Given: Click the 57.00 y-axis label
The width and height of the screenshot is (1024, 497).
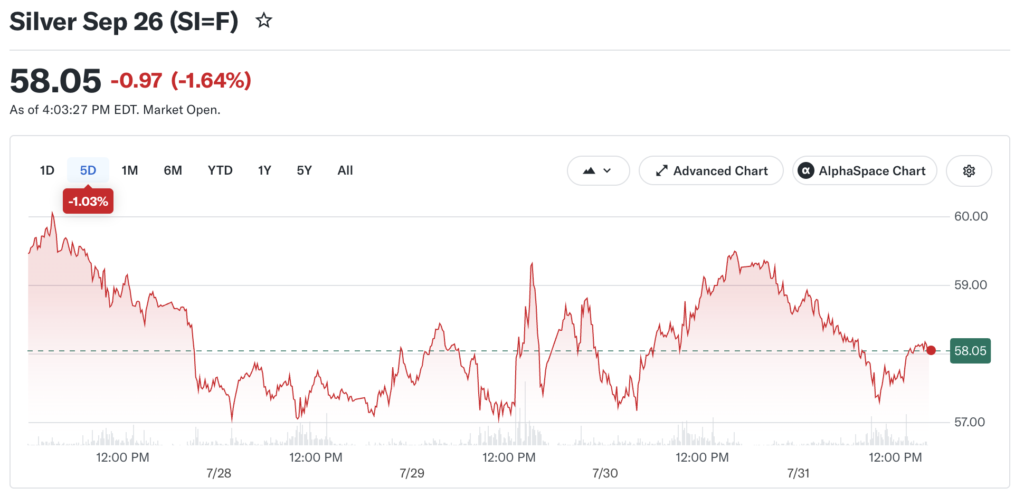Looking at the screenshot, I should [x=970, y=422].
